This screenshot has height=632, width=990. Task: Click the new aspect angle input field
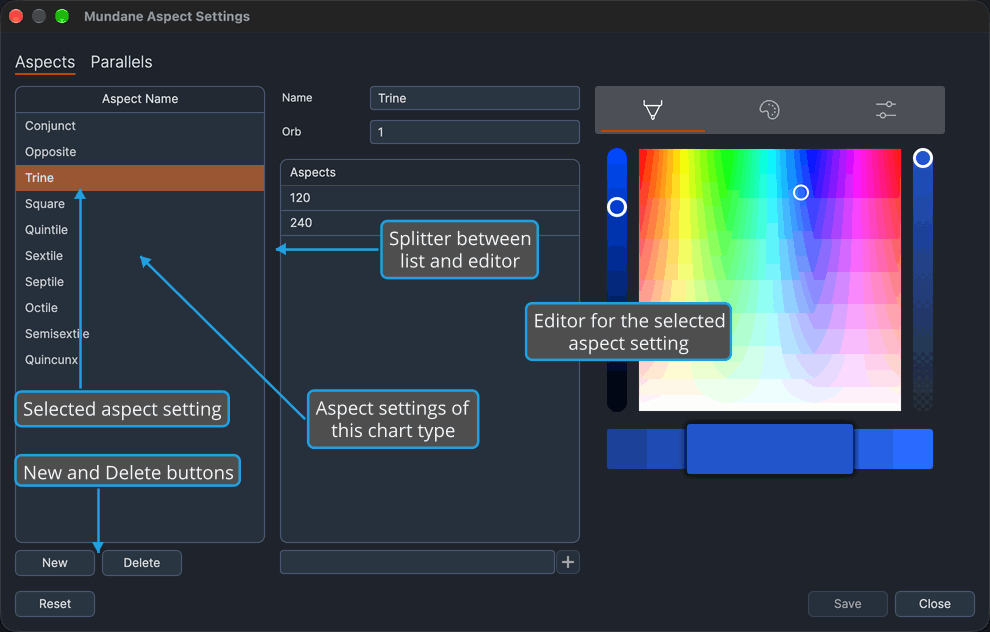(417, 562)
